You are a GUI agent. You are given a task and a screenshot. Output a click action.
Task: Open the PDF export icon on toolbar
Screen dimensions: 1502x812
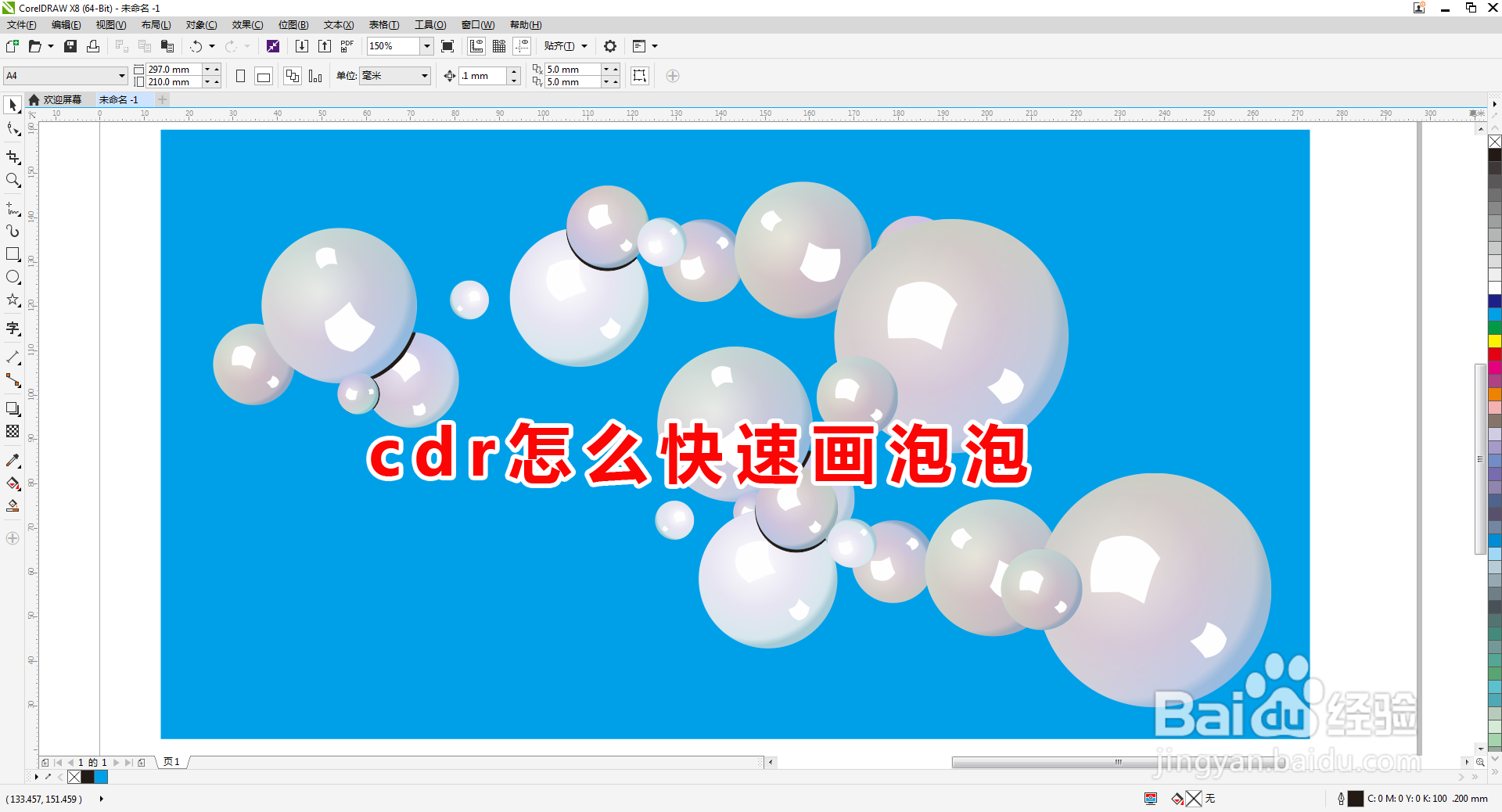coord(347,46)
